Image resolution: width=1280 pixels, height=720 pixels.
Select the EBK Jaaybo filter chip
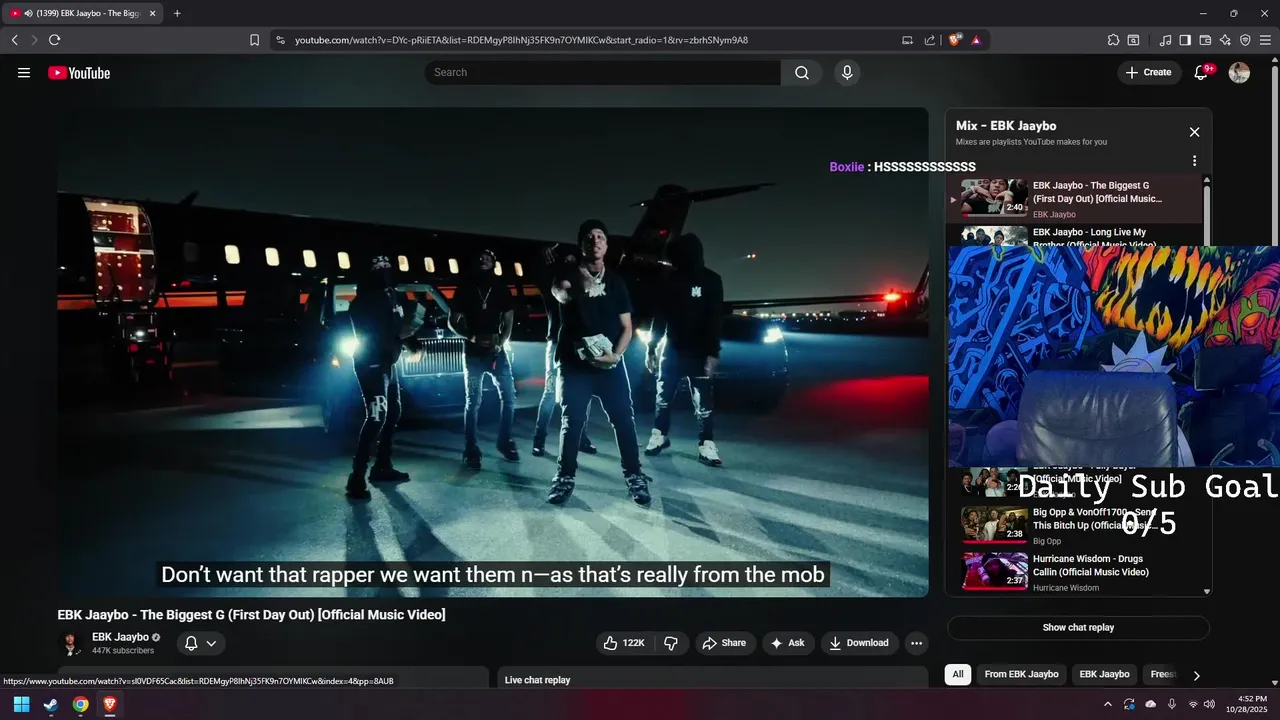1104,674
